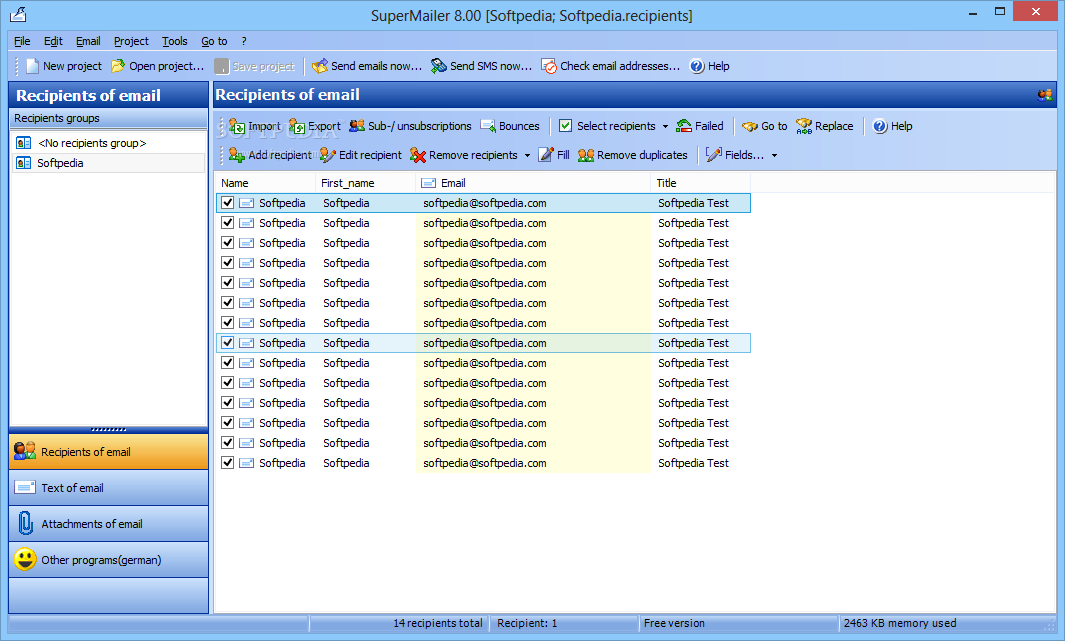Uncheck the checkbox in the last recipient row
Viewport: 1065px width, 641px height.
[x=228, y=462]
